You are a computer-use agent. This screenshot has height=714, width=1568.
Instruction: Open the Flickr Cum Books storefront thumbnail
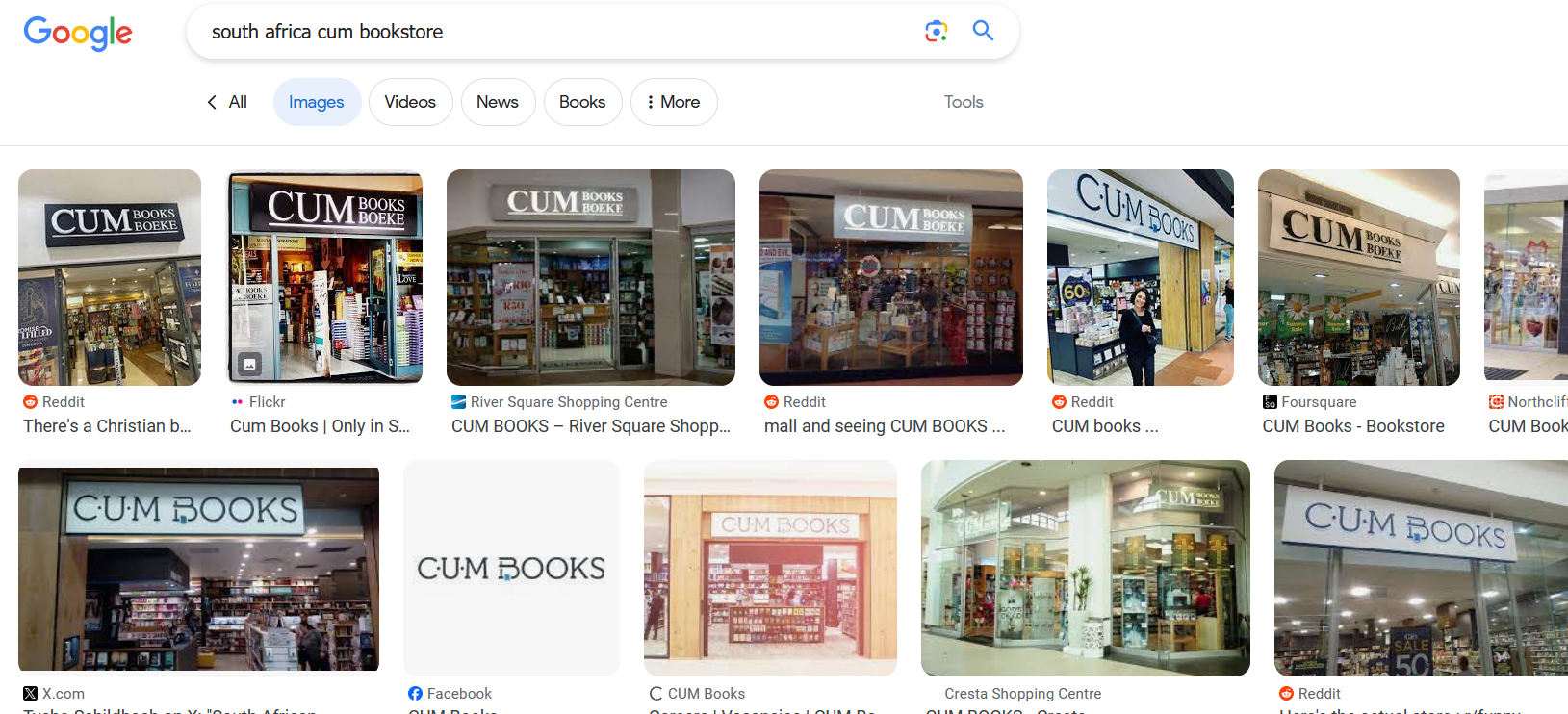tap(325, 277)
